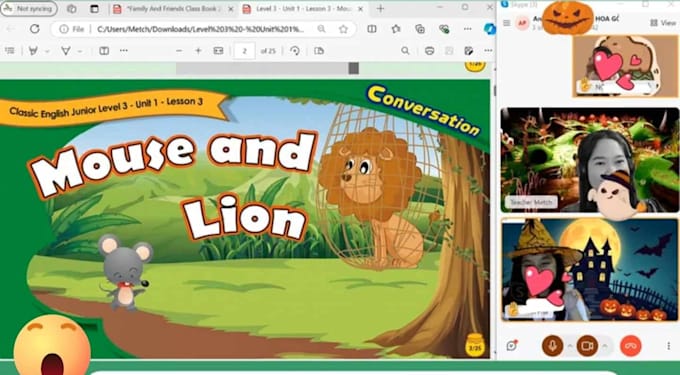Show the PDF table of contents
Viewport: 680px width, 375px height.
10,51
